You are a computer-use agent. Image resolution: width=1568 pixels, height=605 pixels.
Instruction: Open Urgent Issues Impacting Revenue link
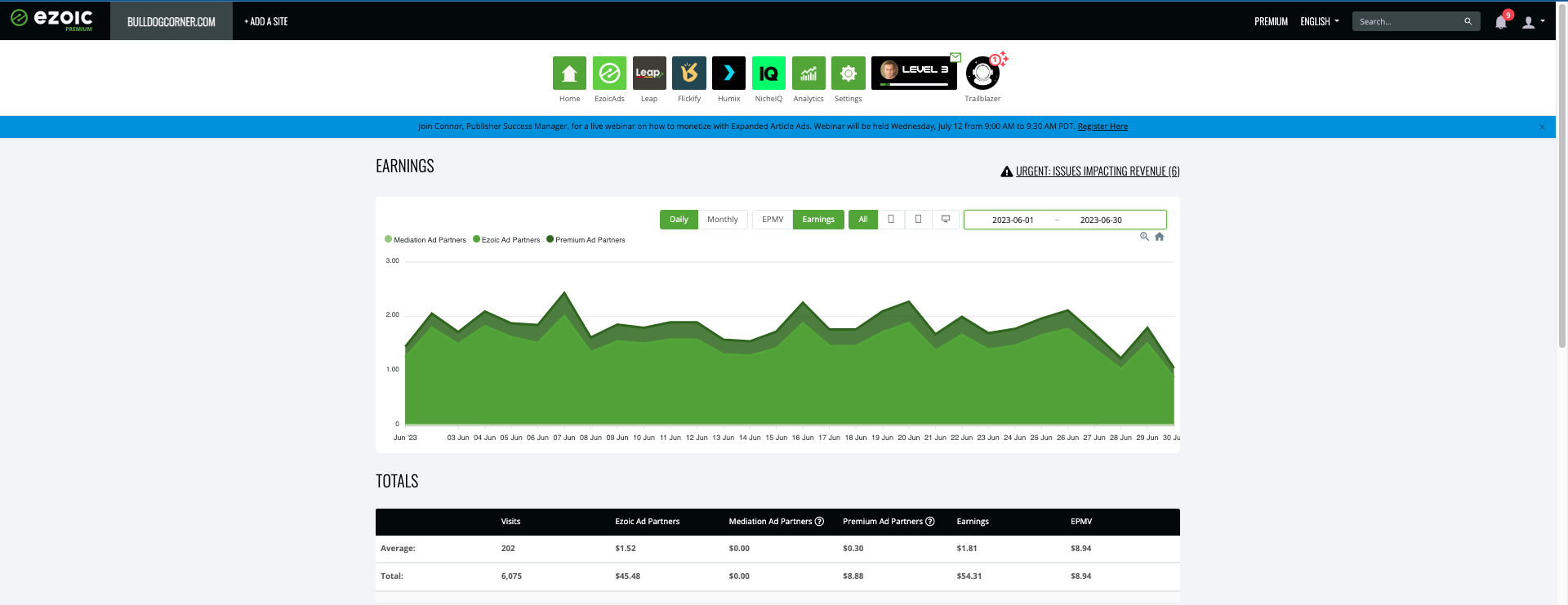pos(1098,171)
